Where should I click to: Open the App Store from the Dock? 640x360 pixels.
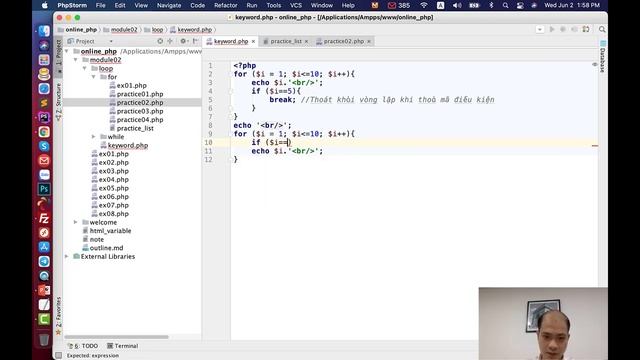[44, 247]
